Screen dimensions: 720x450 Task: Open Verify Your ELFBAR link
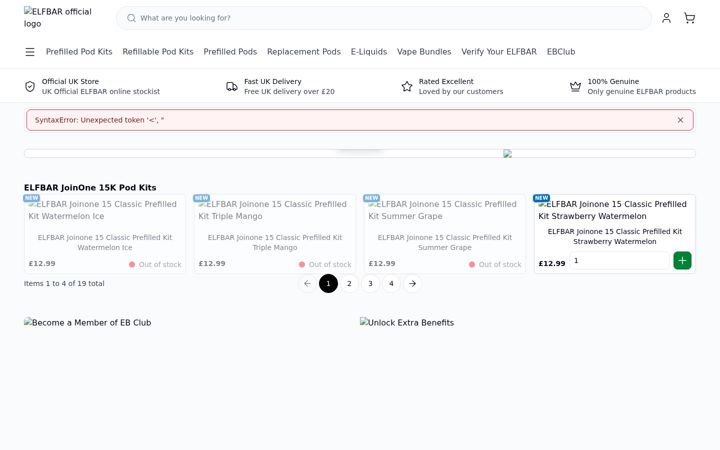click(x=499, y=52)
